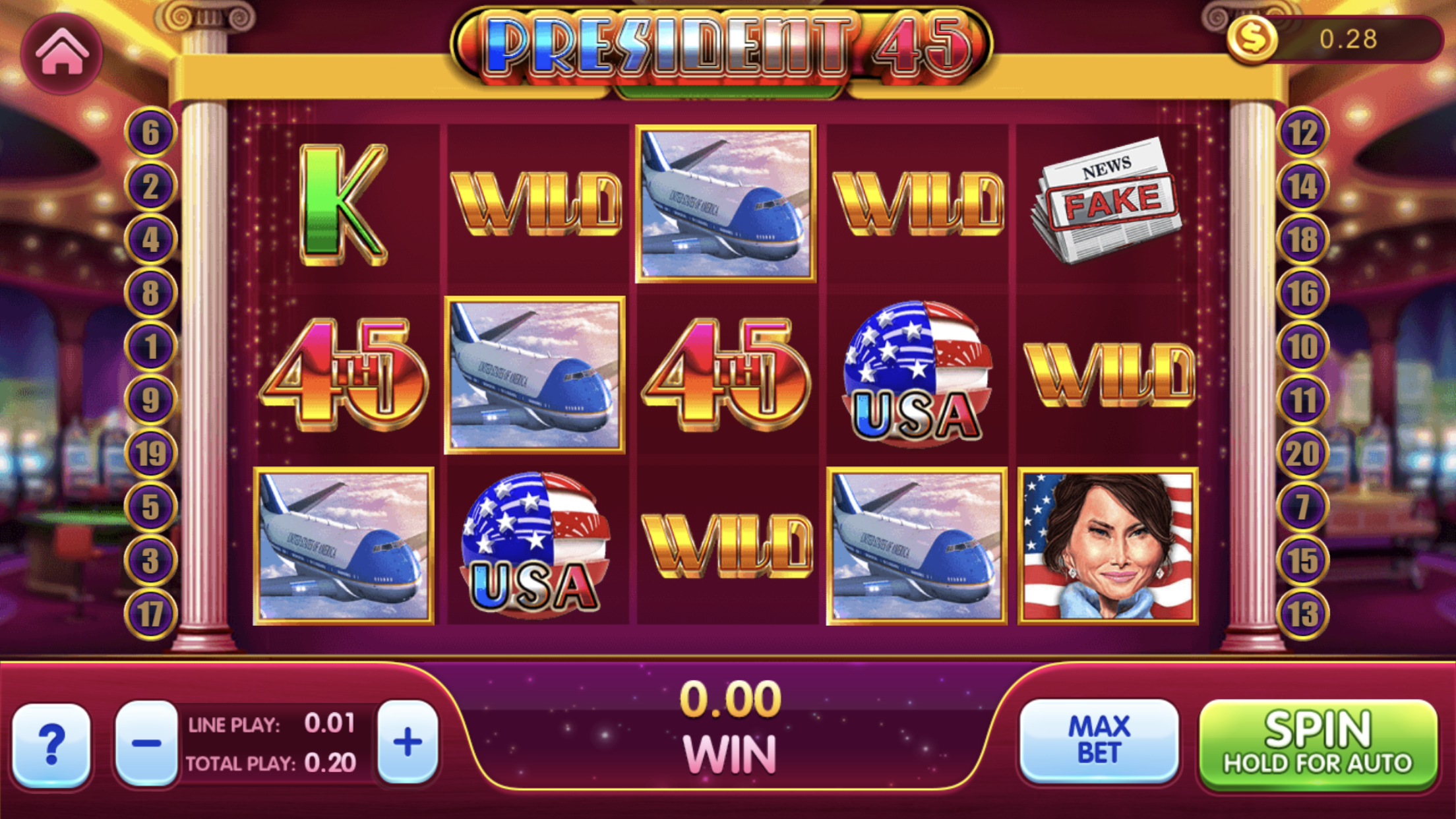The width and height of the screenshot is (1456, 819).
Task: Click the gold dollar coin icon
Action: pyautogui.click(x=1252, y=40)
